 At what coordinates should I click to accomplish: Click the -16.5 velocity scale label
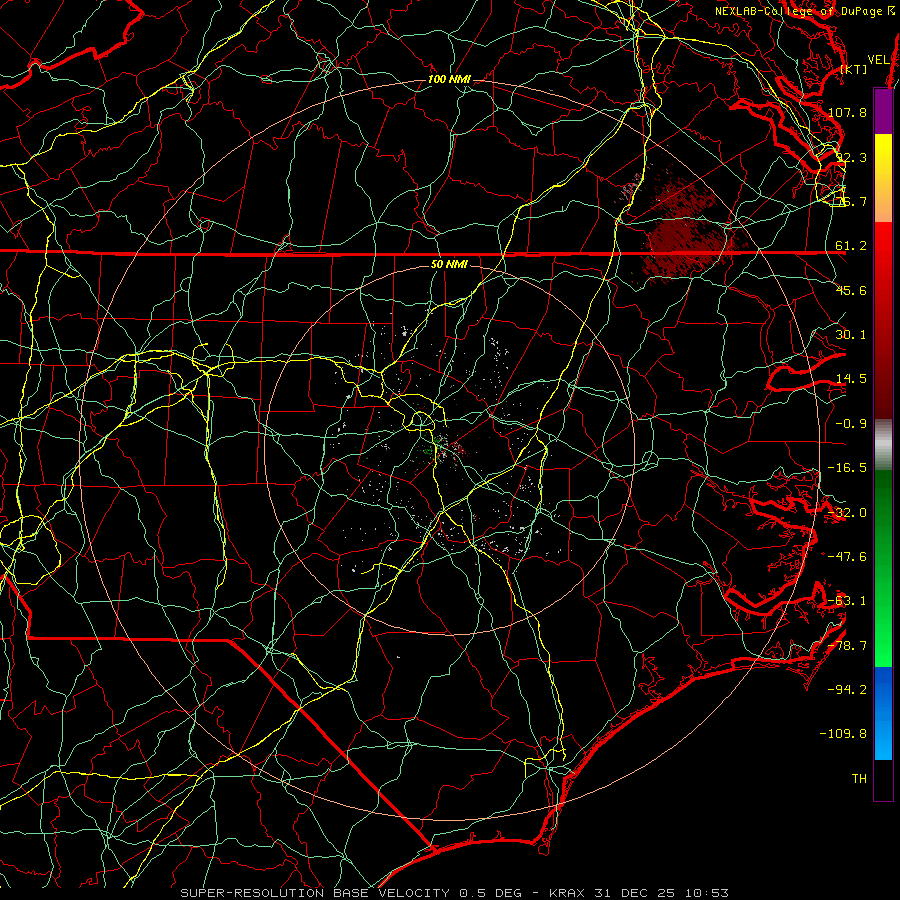(x=848, y=468)
